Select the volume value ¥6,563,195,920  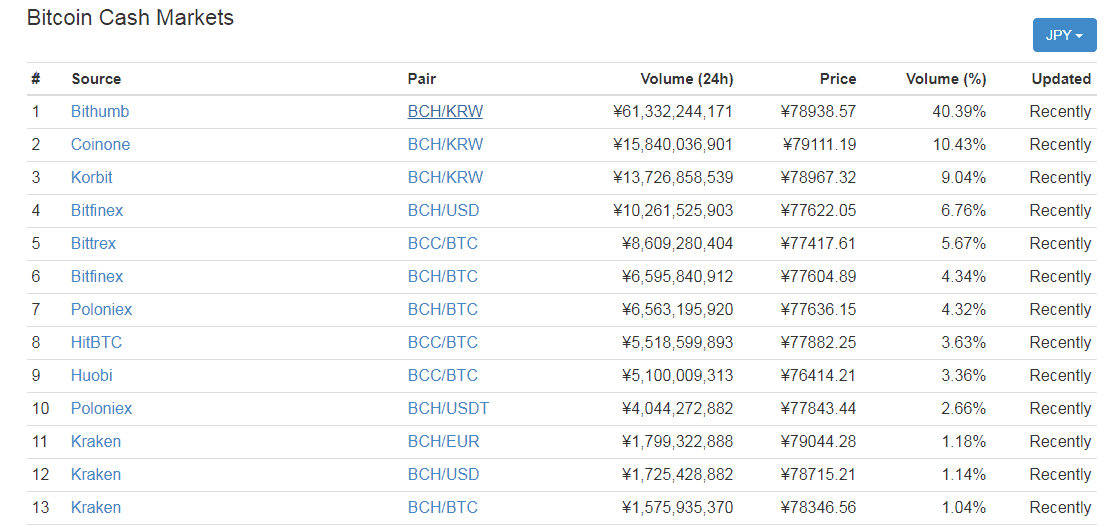(677, 309)
